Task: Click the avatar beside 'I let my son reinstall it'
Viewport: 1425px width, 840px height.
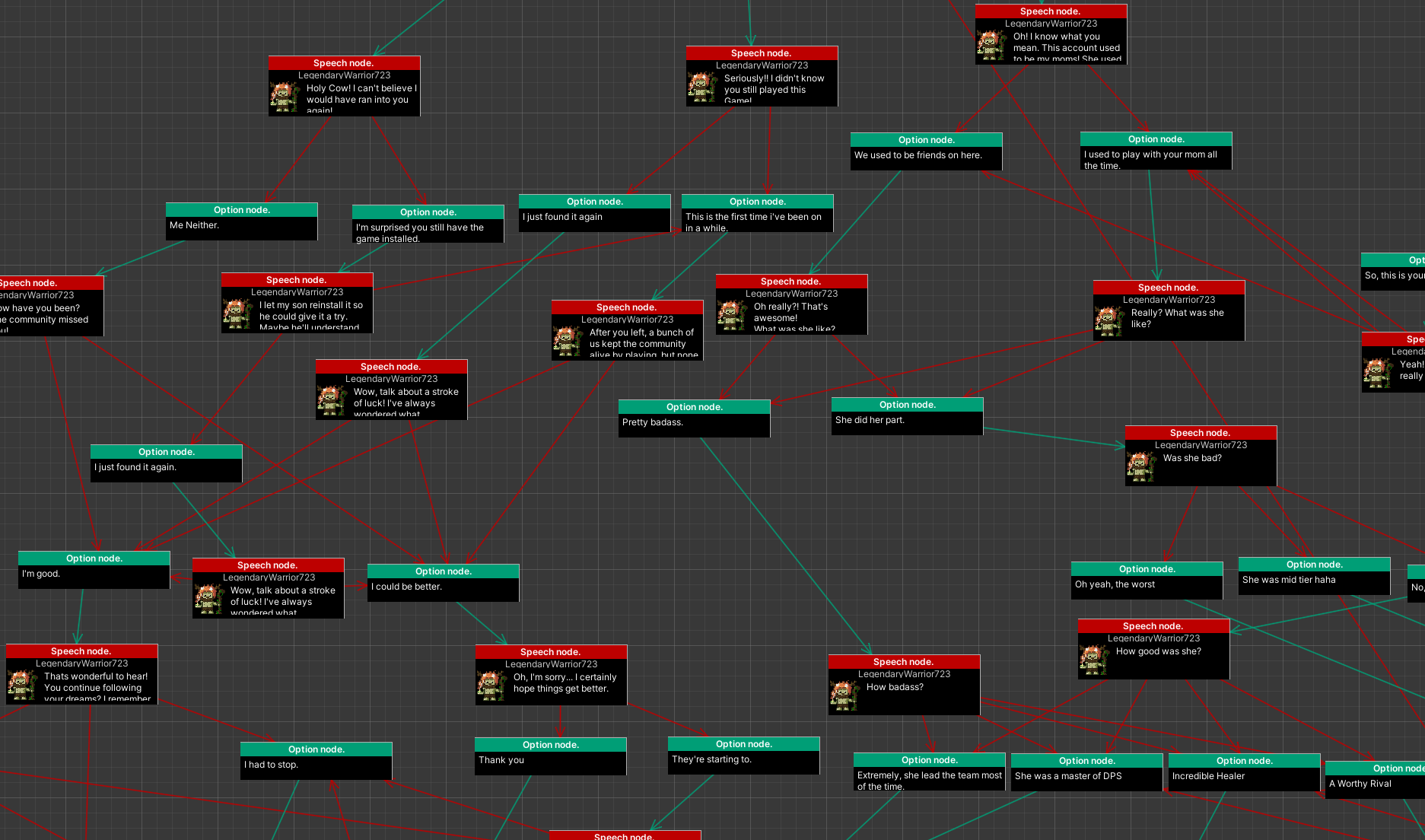Action: [x=238, y=313]
